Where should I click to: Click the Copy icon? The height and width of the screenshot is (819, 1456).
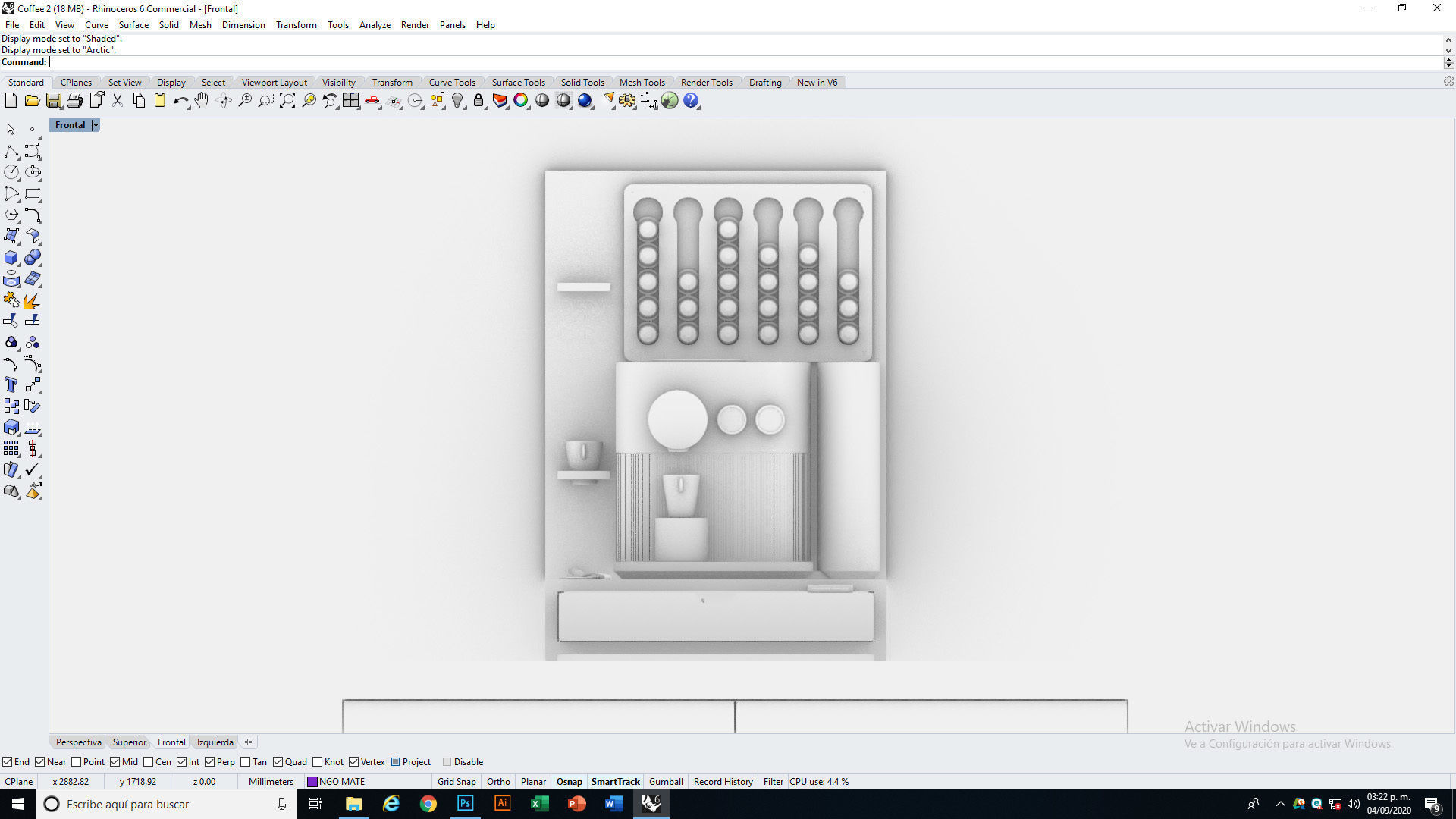139,101
